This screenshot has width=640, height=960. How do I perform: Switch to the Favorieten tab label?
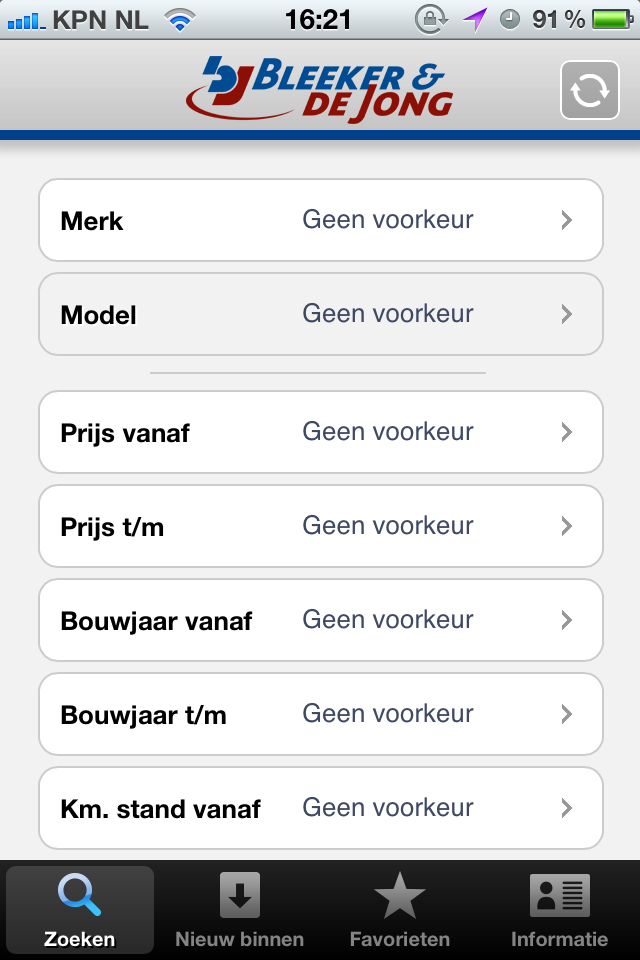(x=399, y=939)
